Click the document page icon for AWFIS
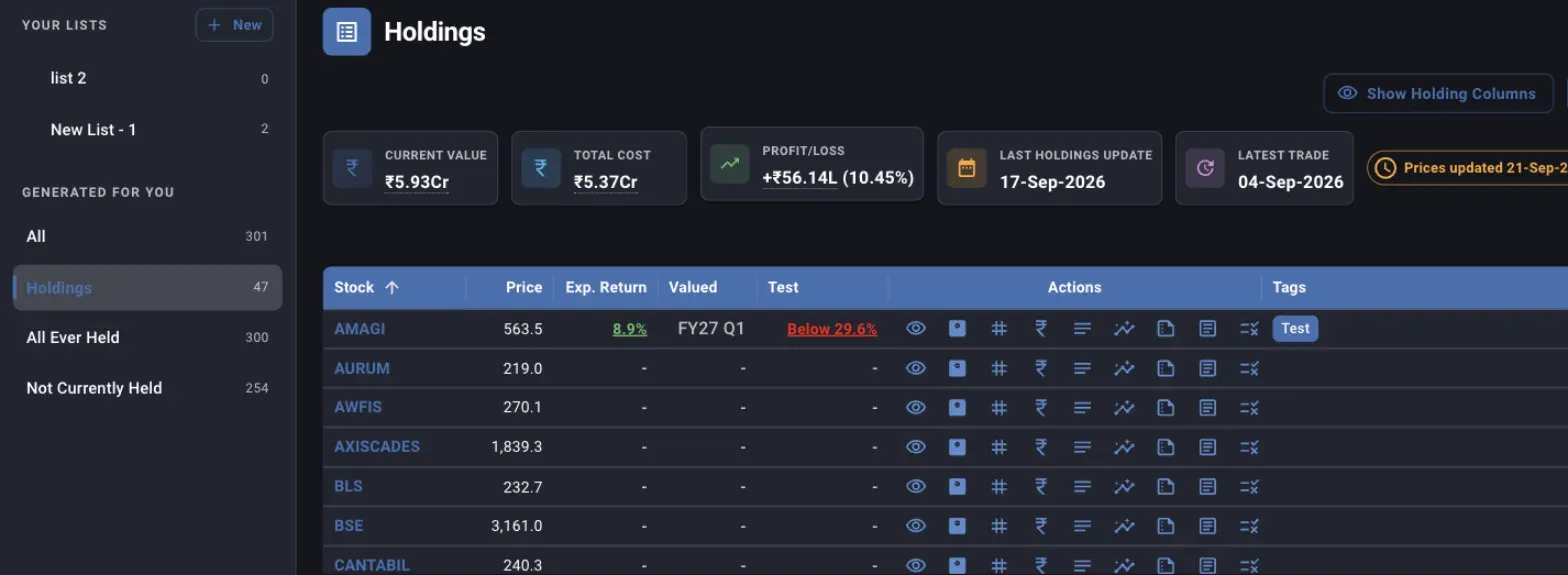1568x575 pixels. pyautogui.click(x=1165, y=407)
